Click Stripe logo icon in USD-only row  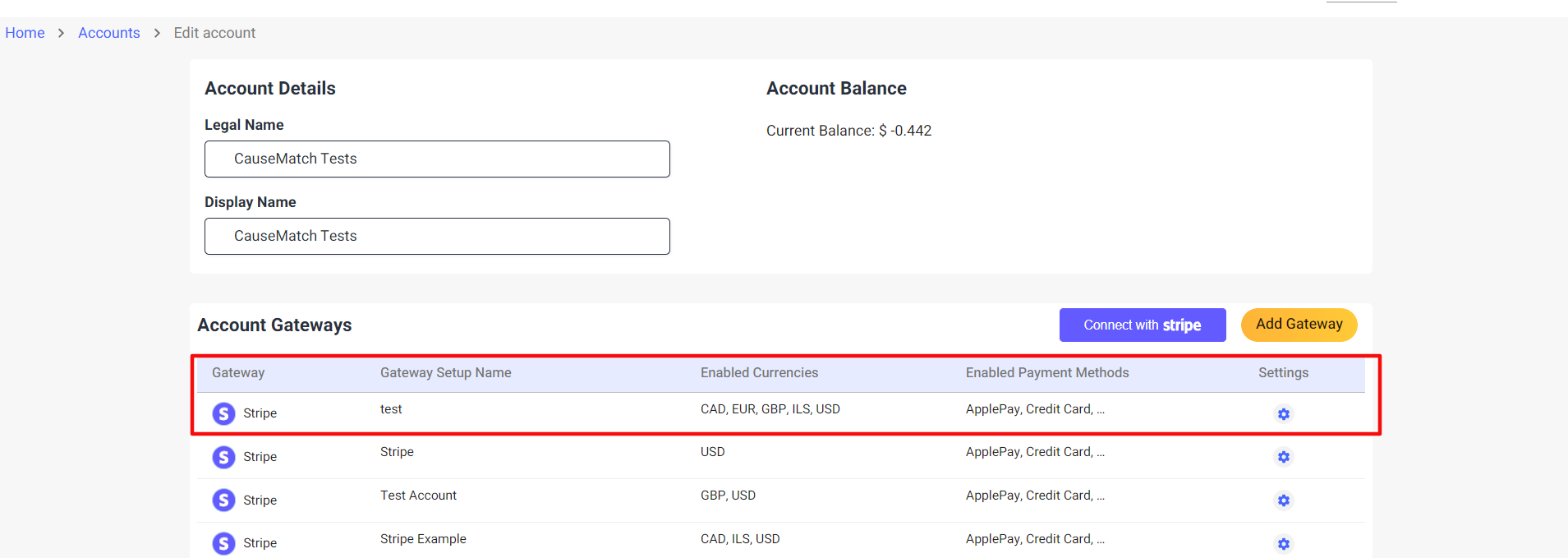(x=223, y=457)
